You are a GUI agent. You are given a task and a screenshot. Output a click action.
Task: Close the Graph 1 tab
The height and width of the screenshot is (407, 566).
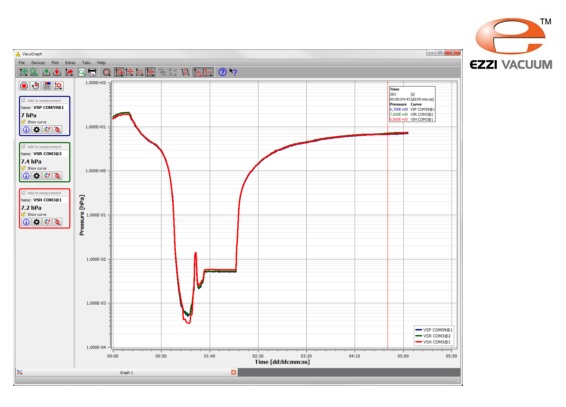click(x=234, y=372)
